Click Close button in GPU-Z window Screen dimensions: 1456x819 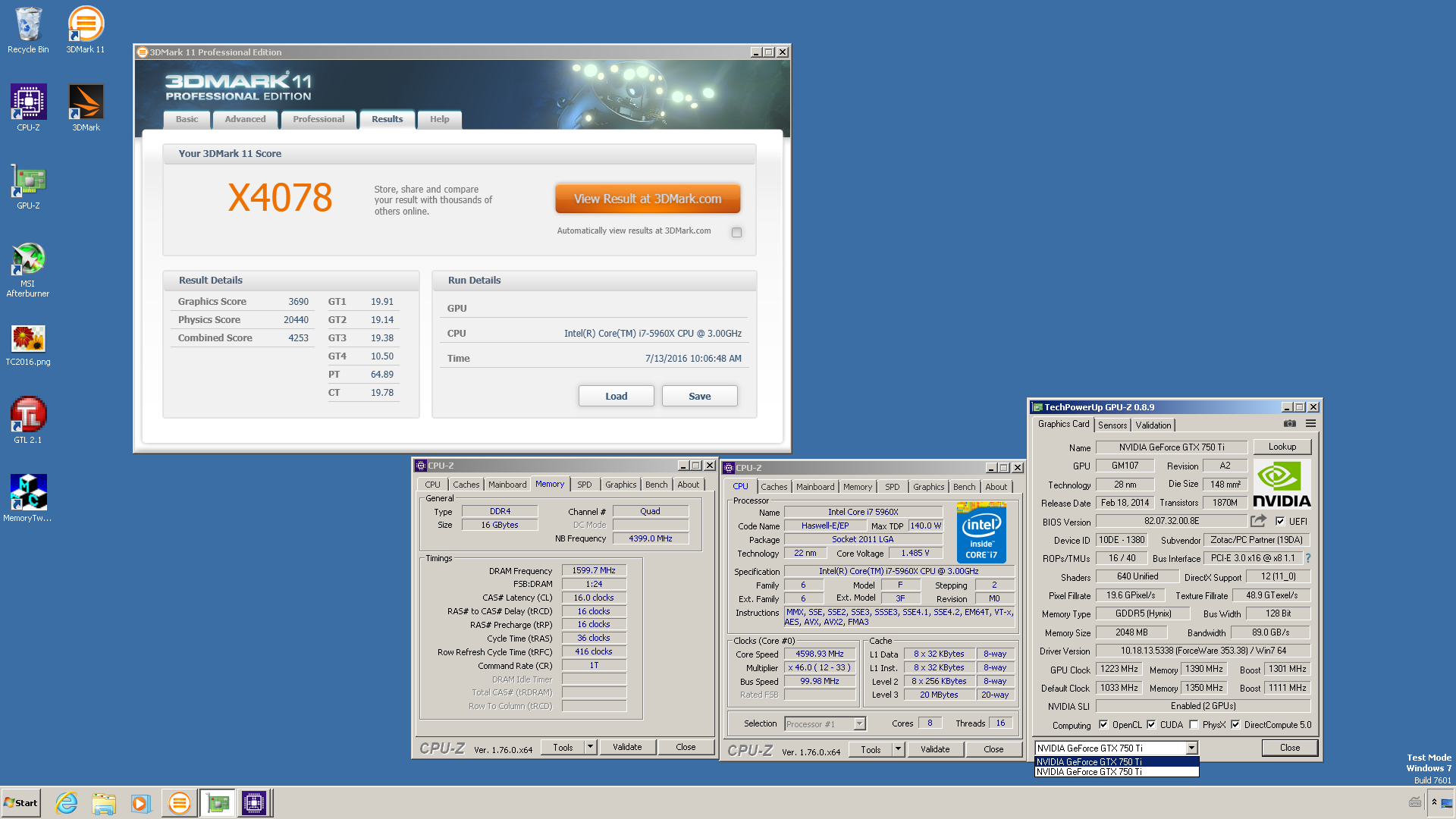pyautogui.click(x=1290, y=748)
